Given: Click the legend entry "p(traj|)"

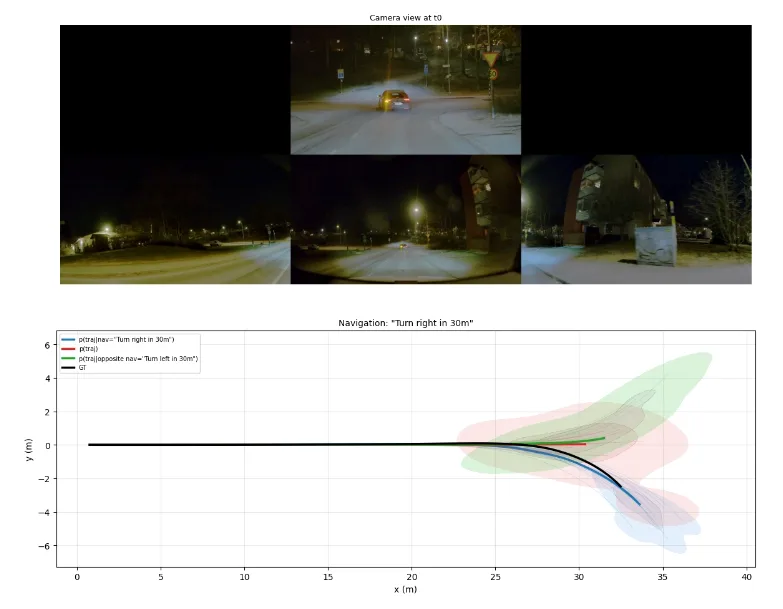Looking at the screenshot, I should click(89, 349).
